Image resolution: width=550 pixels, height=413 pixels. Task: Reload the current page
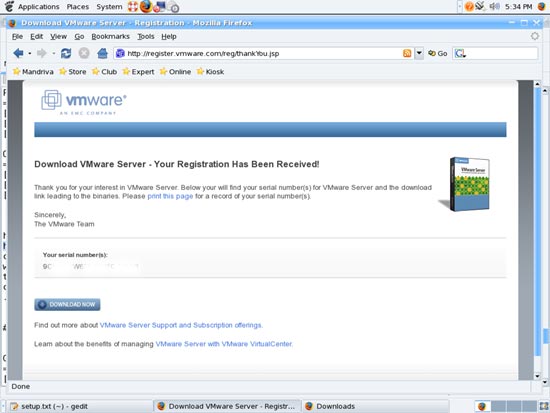point(66,53)
